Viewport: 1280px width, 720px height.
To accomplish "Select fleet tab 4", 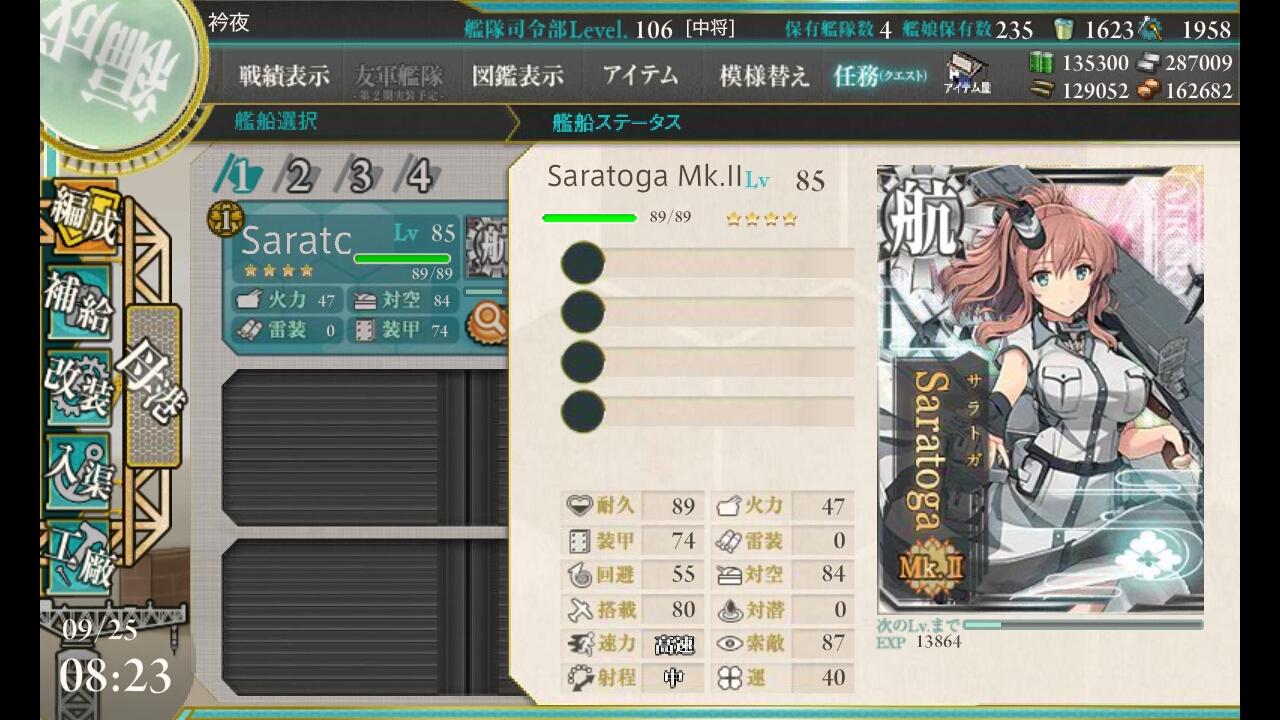I will pyautogui.click(x=420, y=177).
